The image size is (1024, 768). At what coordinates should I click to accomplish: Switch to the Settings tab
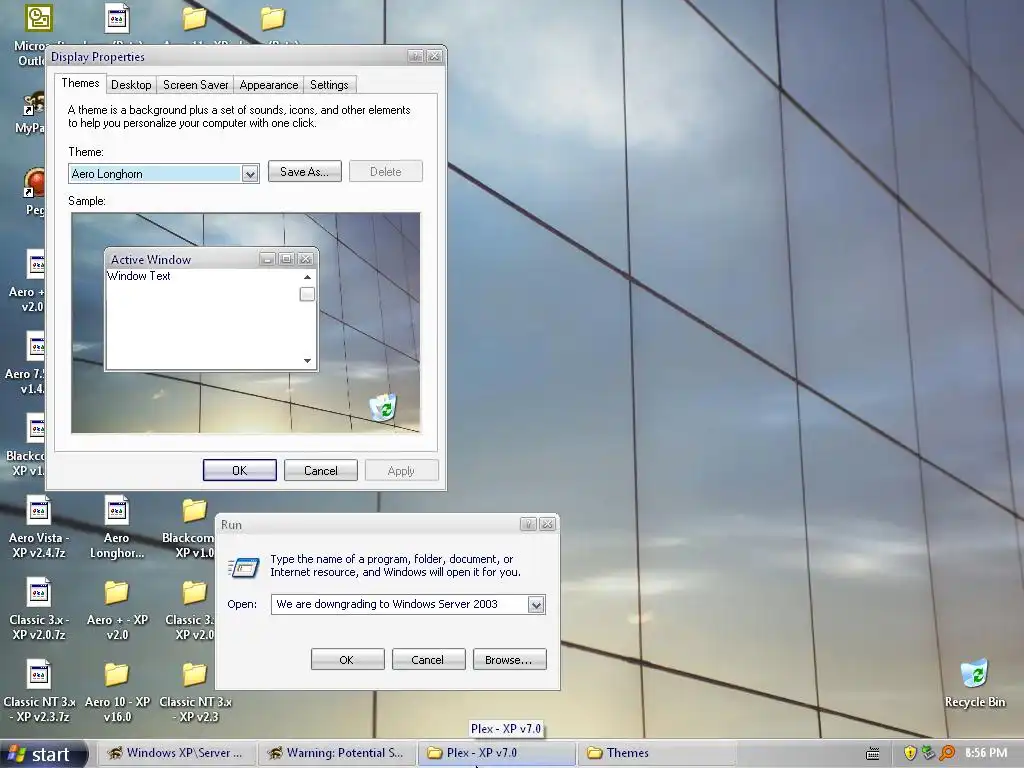point(329,85)
